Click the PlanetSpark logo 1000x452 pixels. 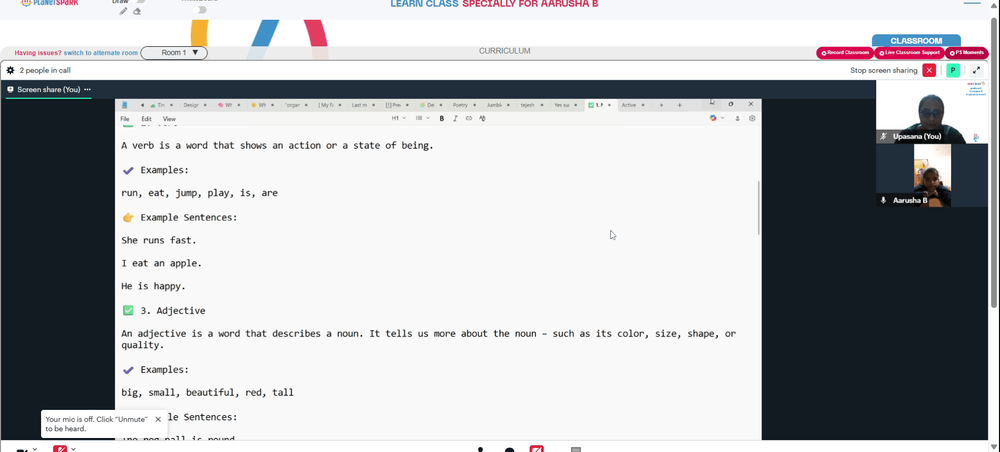pos(49,3)
